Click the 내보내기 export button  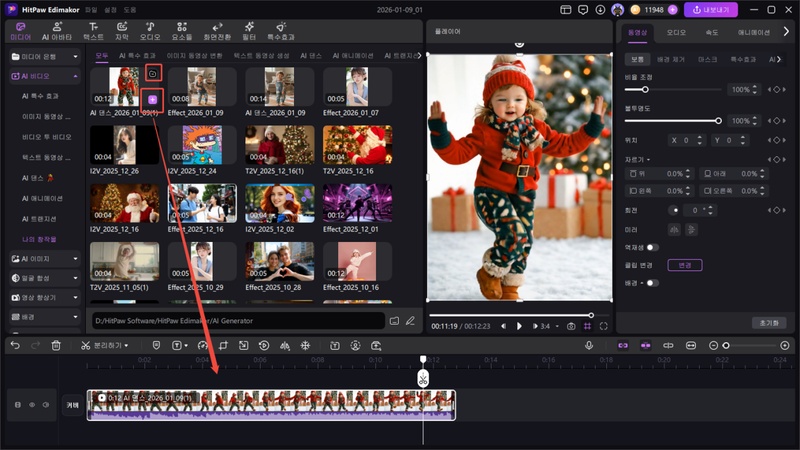(710, 10)
